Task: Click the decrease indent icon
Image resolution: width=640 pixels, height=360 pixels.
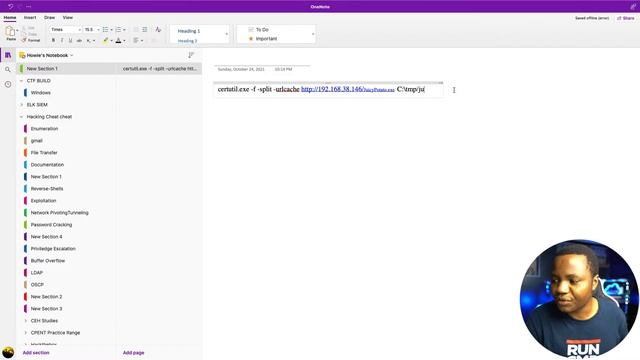Action: click(x=136, y=29)
